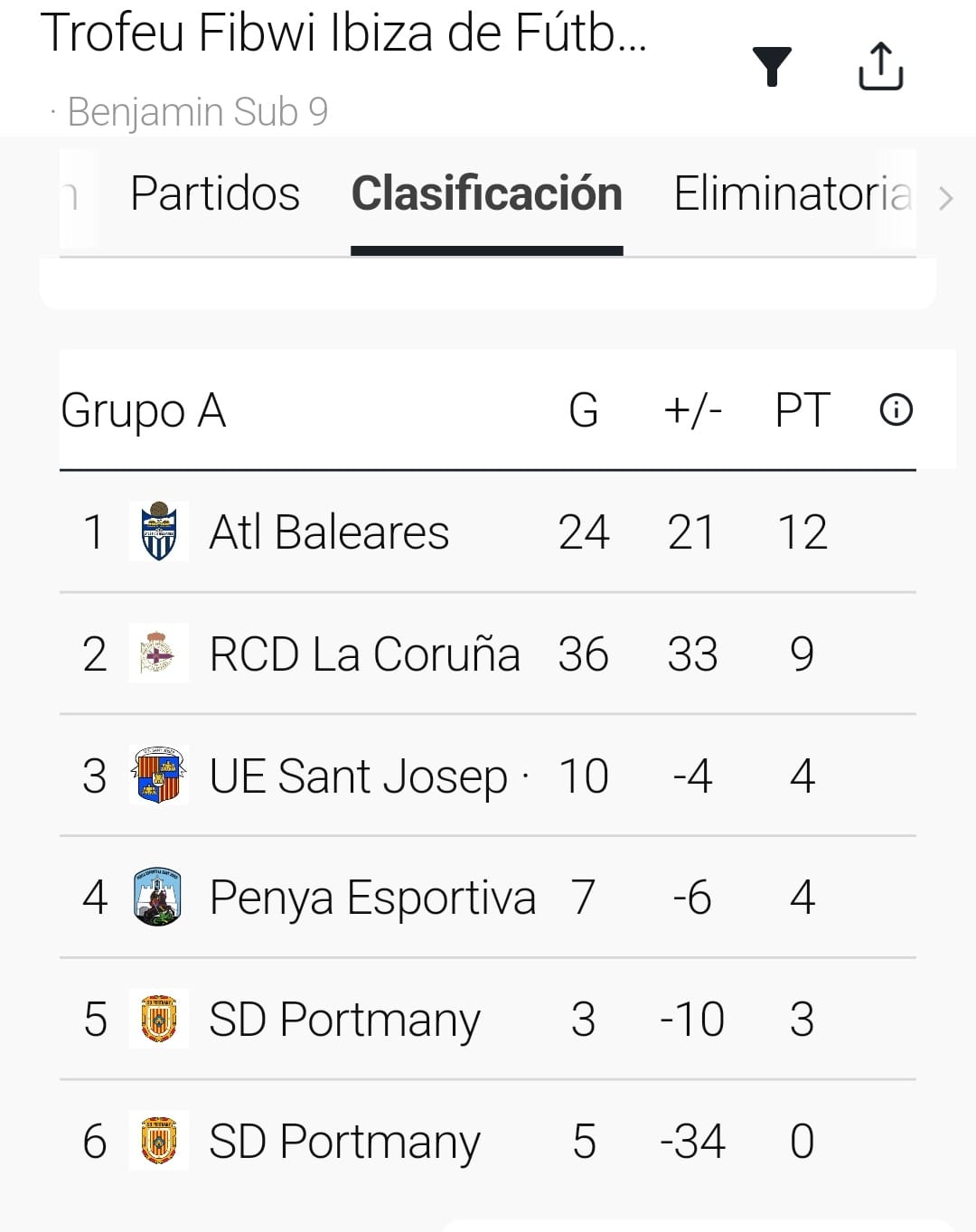This screenshot has height=1232, width=976.
Task: Tap the RCD La Coruña crest
Action: (159, 654)
